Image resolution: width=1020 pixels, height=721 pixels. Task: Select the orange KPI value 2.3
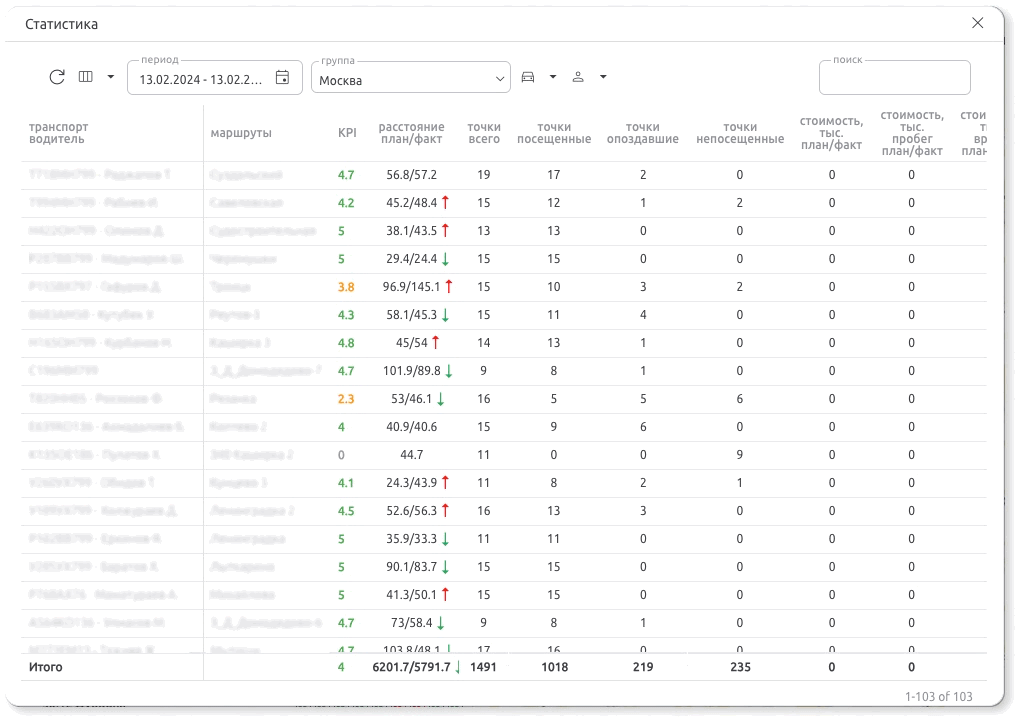pos(346,399)
